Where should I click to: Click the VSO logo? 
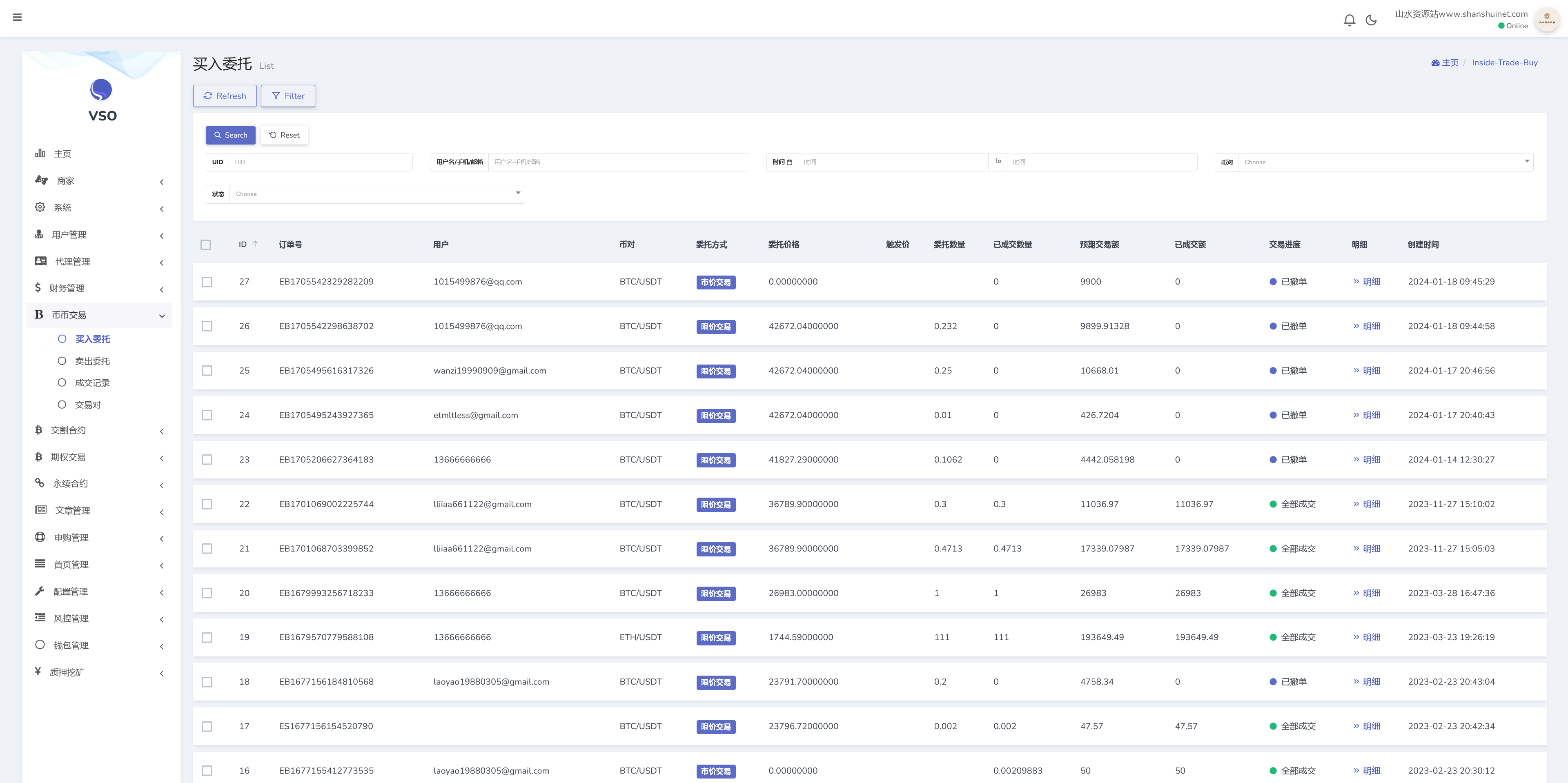pyautogui.click(x=101, y=90)
